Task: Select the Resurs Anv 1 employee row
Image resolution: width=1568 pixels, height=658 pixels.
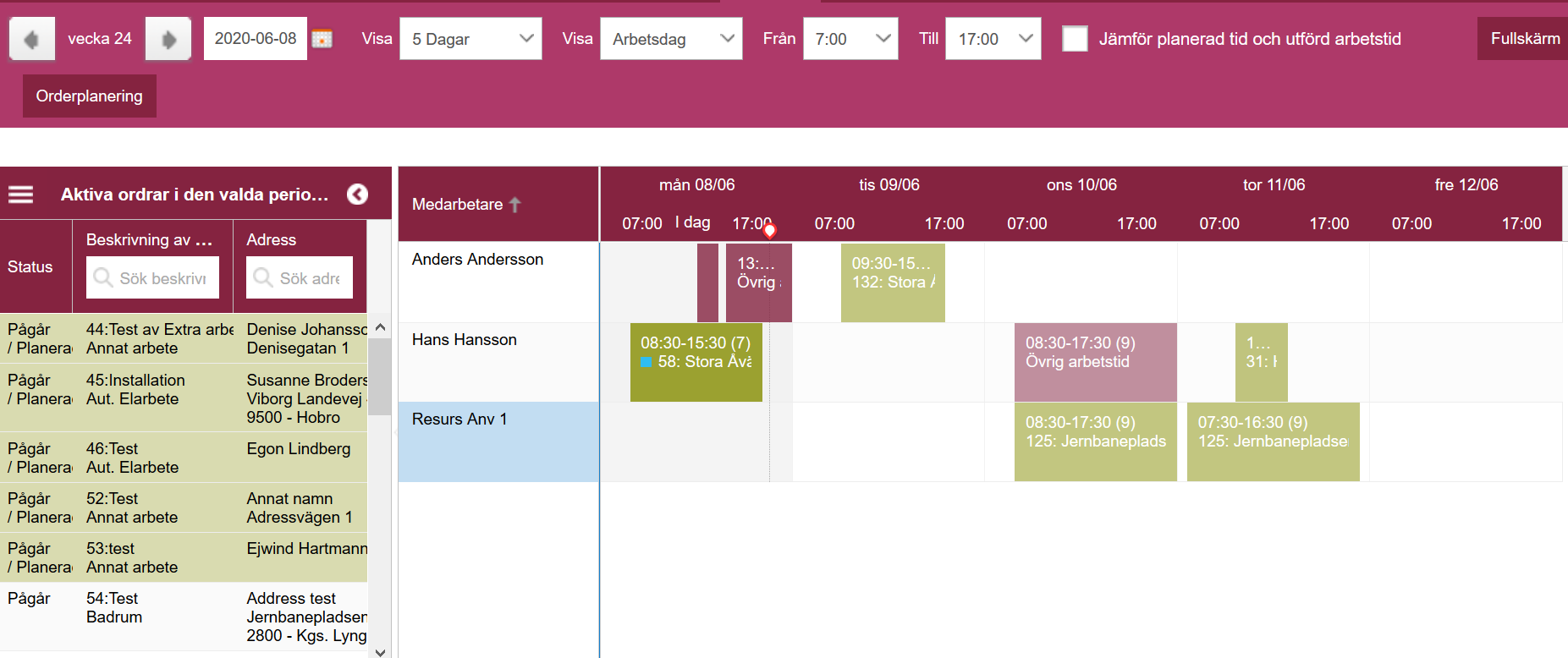Action: pos(498,441)
